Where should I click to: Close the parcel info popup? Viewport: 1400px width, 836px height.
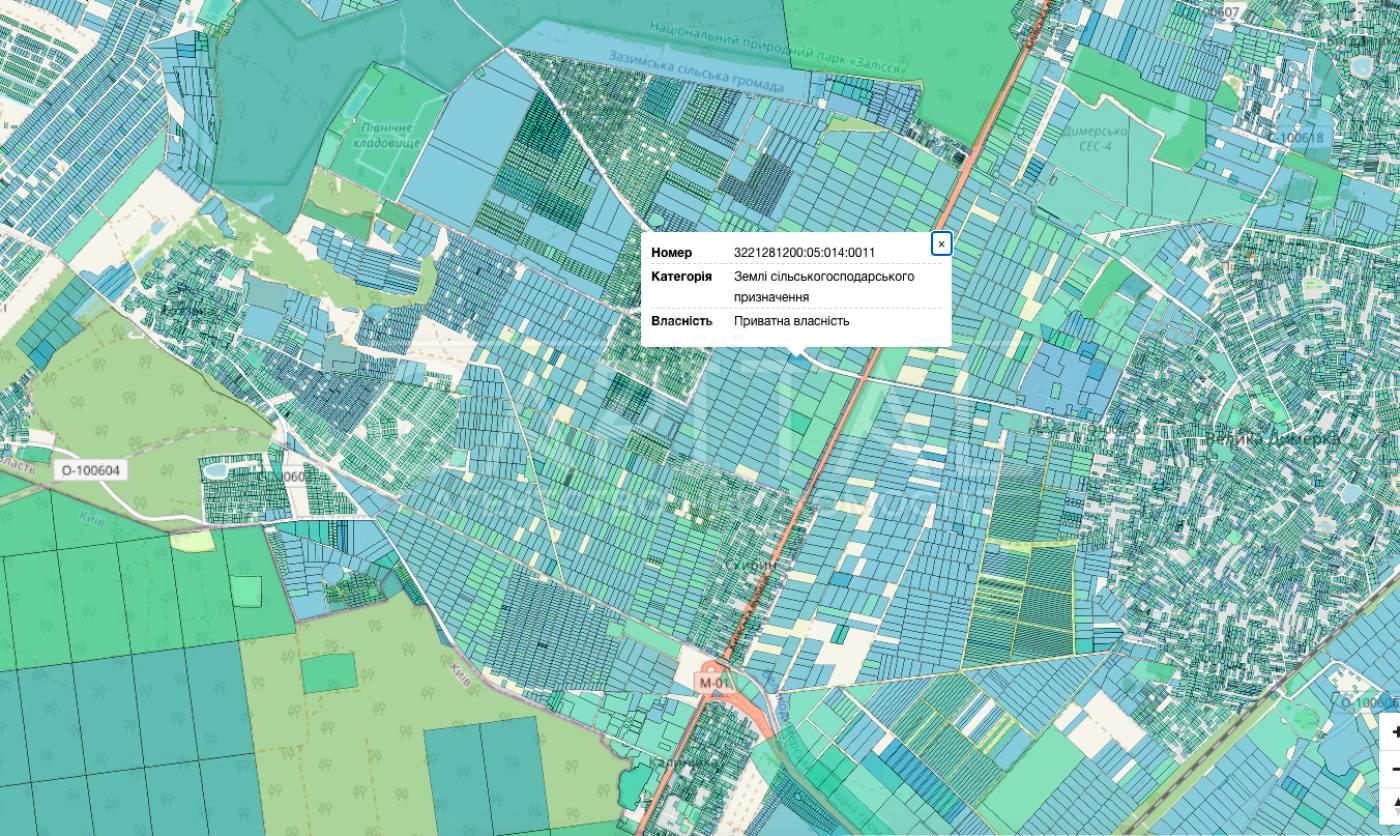940,244
